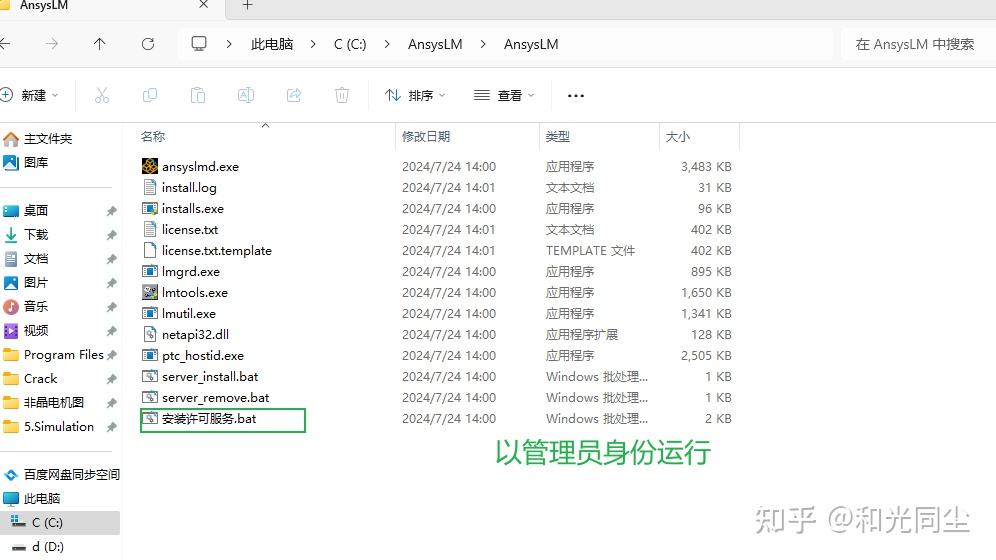Expand chevron before 此电脑 in breadcrumb

[229, 44]
